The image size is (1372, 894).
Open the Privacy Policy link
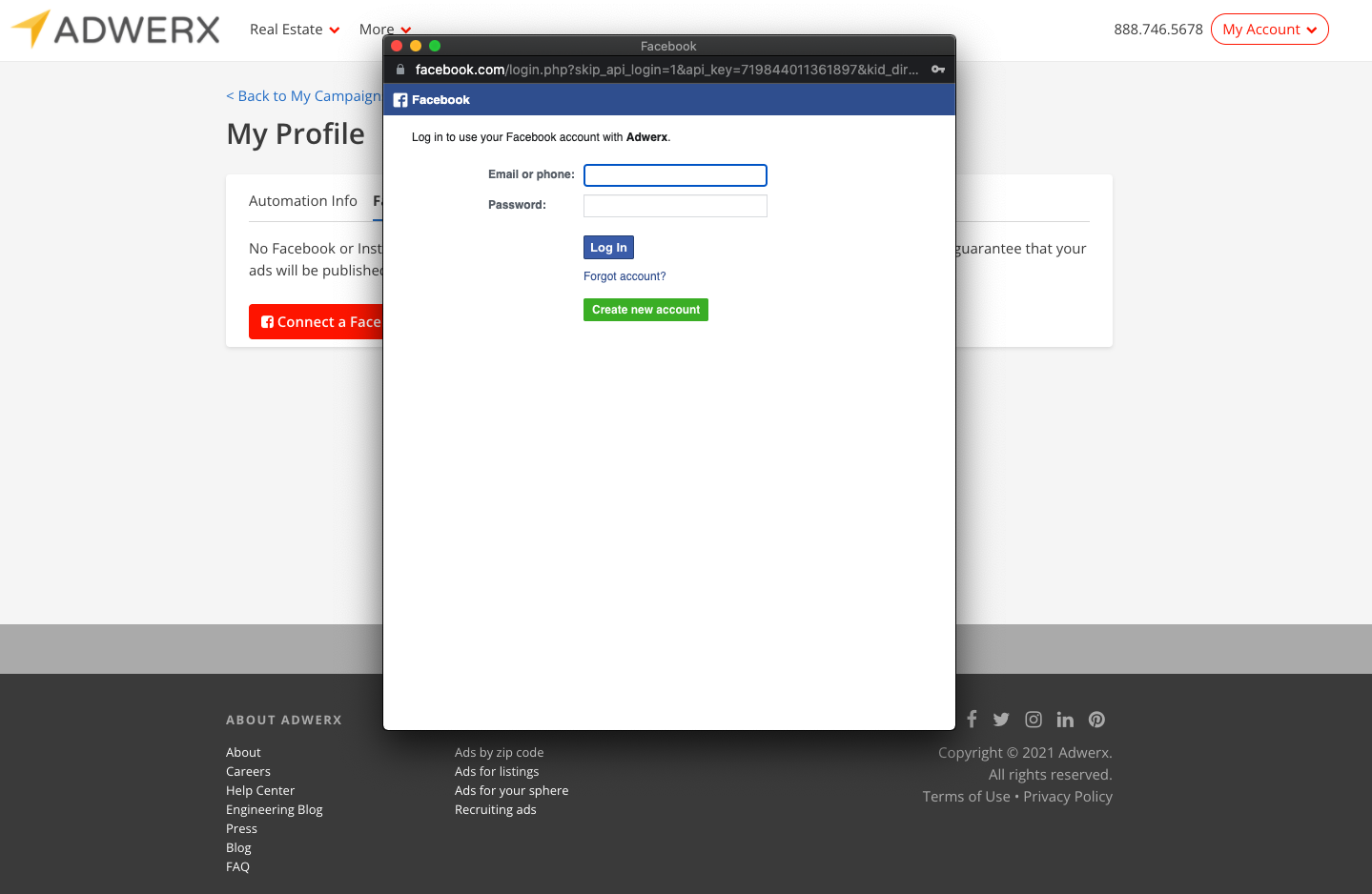coord(1068,797)
